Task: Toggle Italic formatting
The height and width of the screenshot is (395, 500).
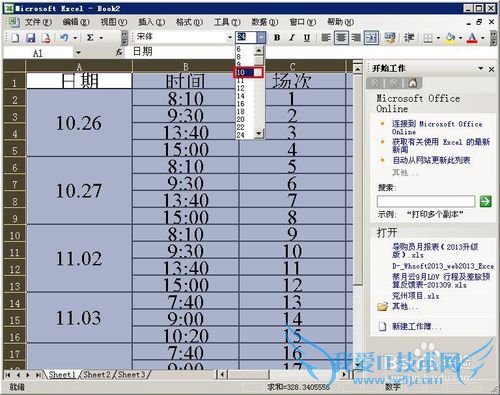Action: [292, 38]
